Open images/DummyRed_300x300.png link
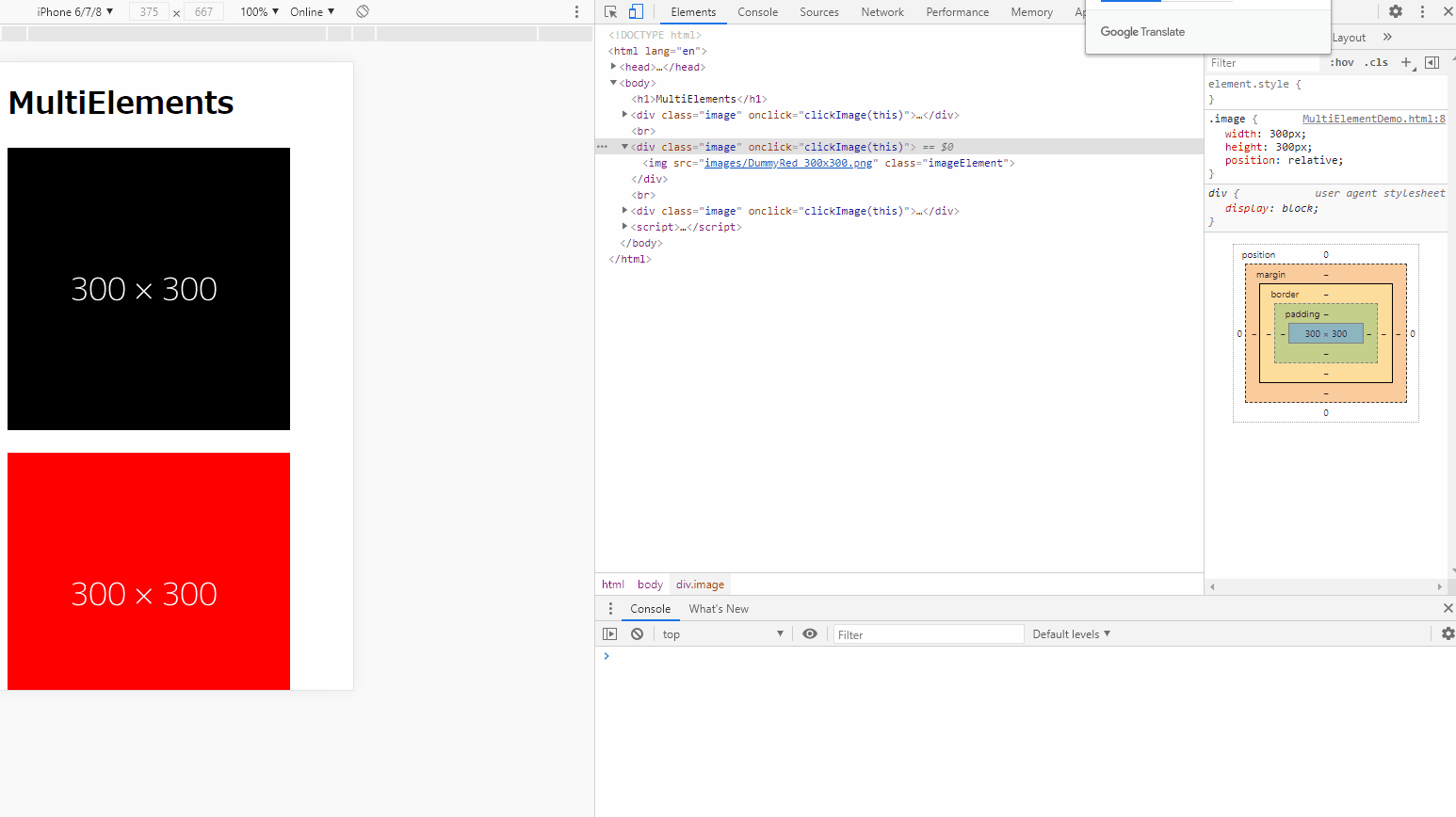The height and width of the screenshot is (817, 1456). 788,163
